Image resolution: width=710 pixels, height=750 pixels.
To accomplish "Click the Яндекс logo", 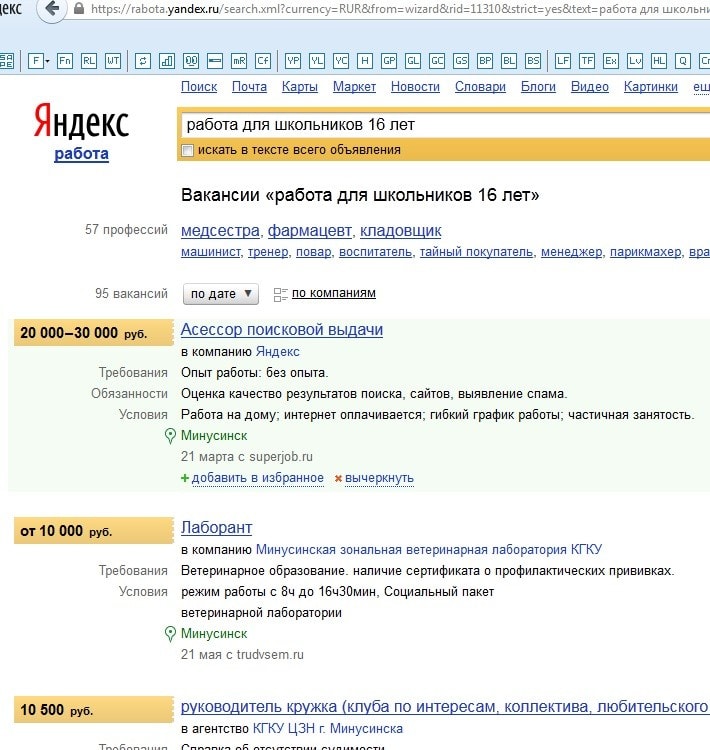I will tap(81, 121).
